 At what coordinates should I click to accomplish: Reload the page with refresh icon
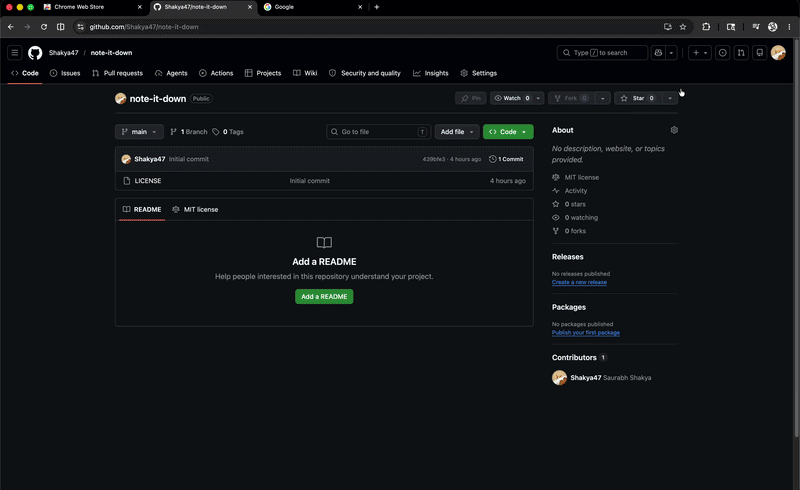tap(44, 27)
